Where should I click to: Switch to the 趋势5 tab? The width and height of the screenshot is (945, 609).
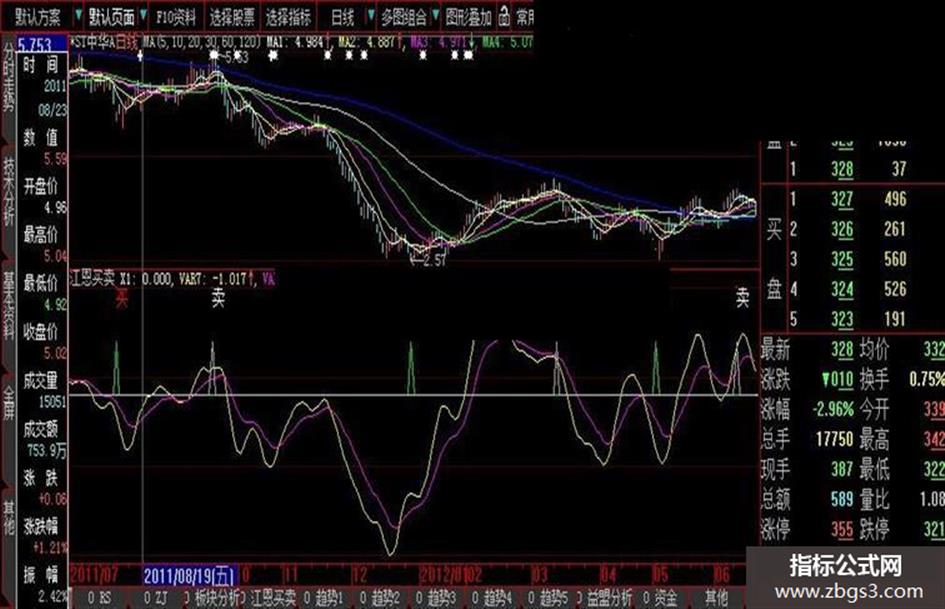tap(548, 598)
